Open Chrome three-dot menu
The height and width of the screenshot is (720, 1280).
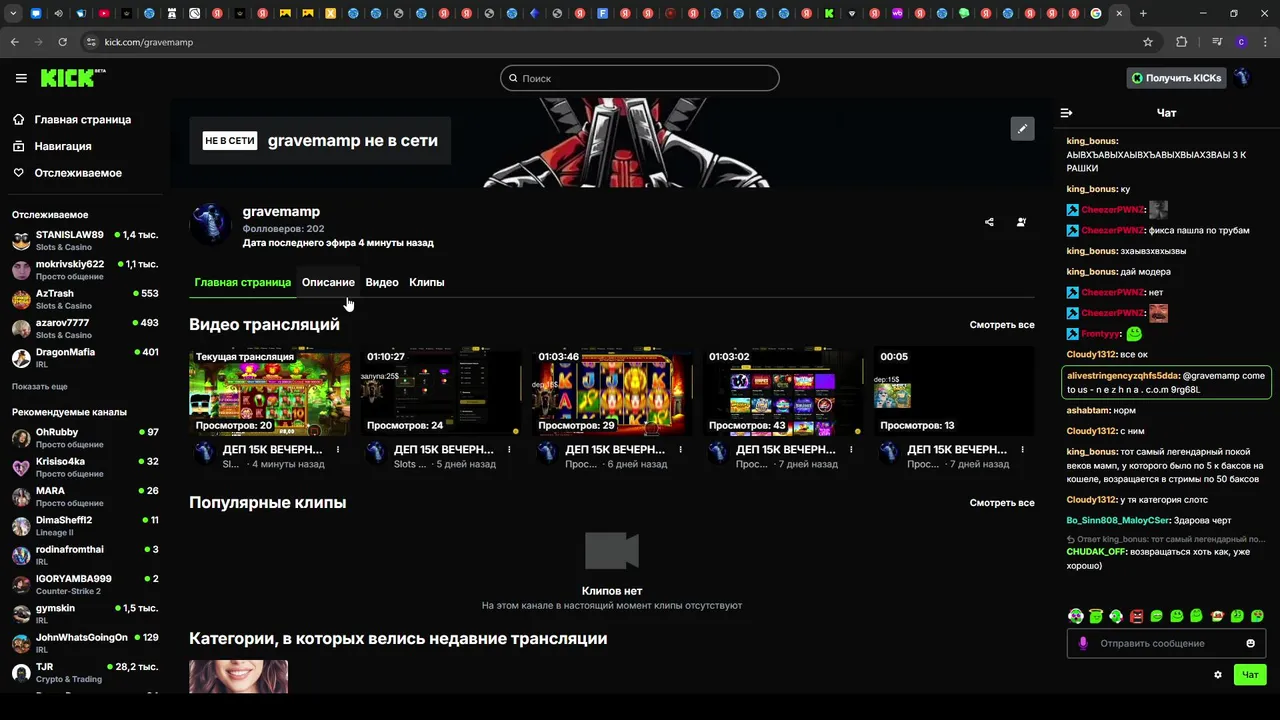point(1266,42)
